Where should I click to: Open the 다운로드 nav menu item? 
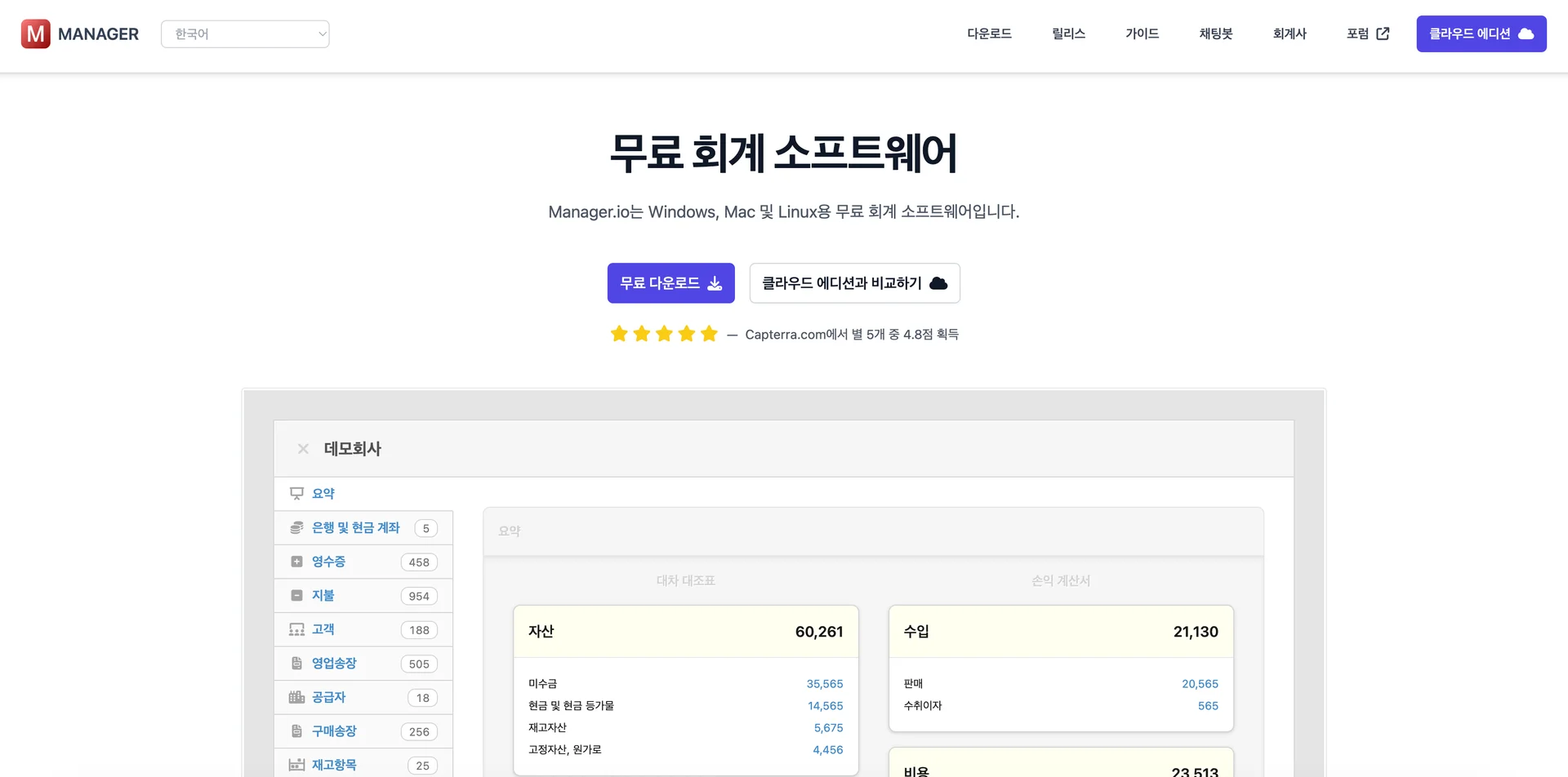[x=989, y=34]
